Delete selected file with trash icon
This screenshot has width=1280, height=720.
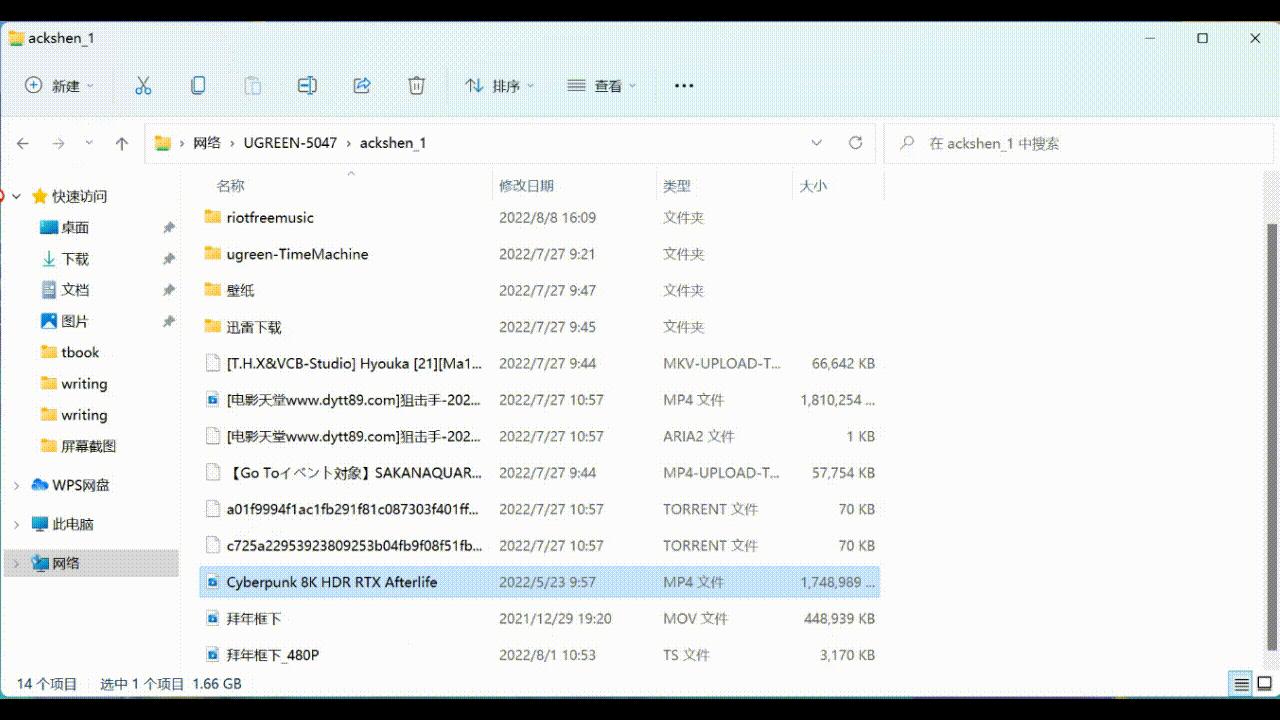tap(416, 86)
